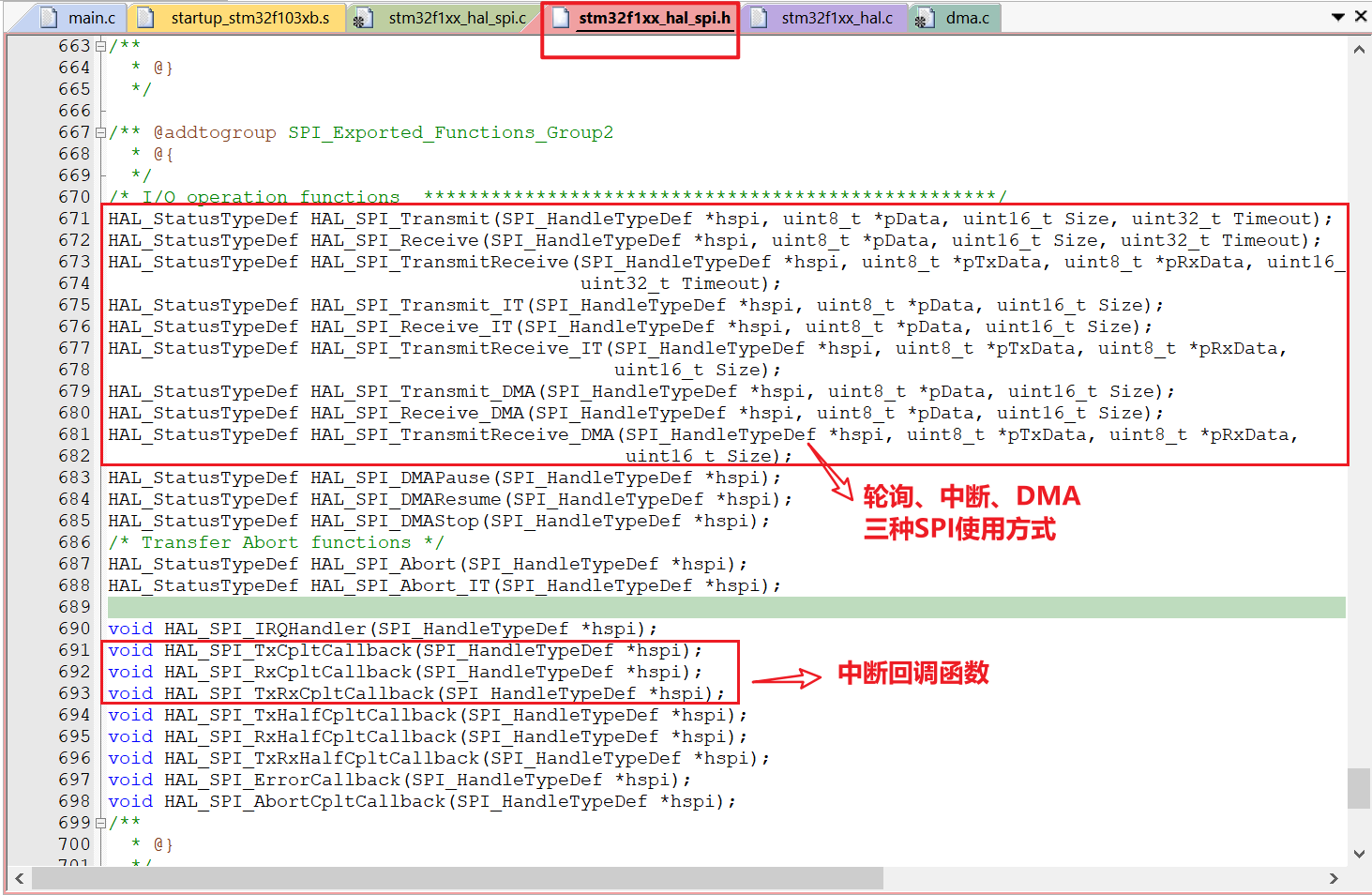Close the active editor tab with X
The image size is (1372, 895).
1361,16
